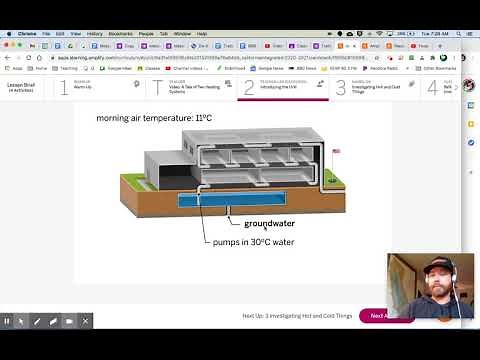Go back to previous page in browser
The height and width of the screenshot is (360, 480).
[x=8, y=58]
